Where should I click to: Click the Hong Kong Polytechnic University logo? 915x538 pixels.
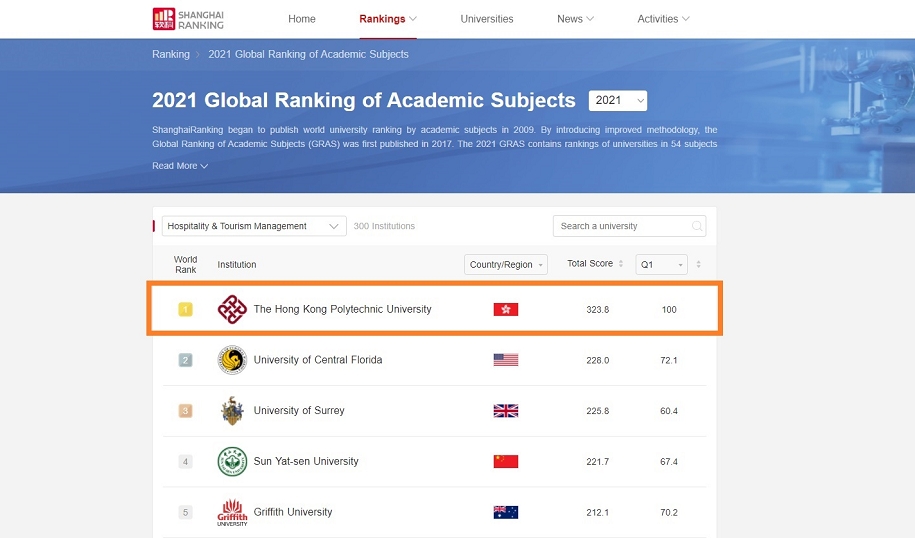pos(232,309)
